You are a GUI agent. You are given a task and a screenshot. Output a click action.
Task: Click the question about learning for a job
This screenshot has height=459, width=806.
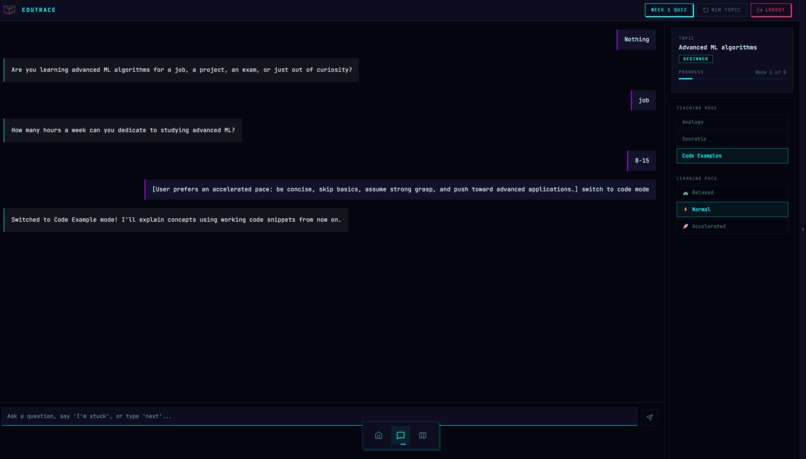pyautogui.click(x=181, y=70)
